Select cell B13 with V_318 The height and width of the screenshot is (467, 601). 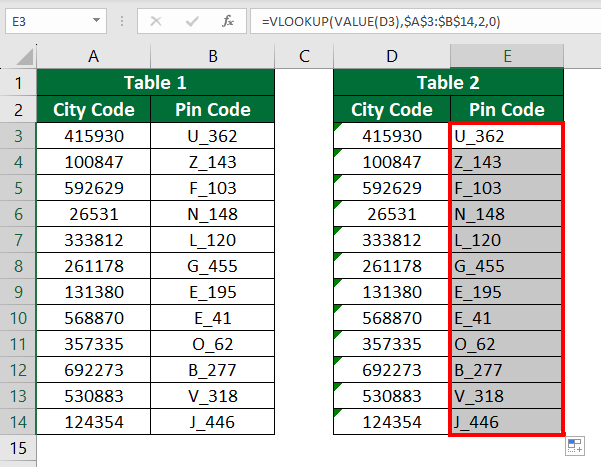[213, 396]
